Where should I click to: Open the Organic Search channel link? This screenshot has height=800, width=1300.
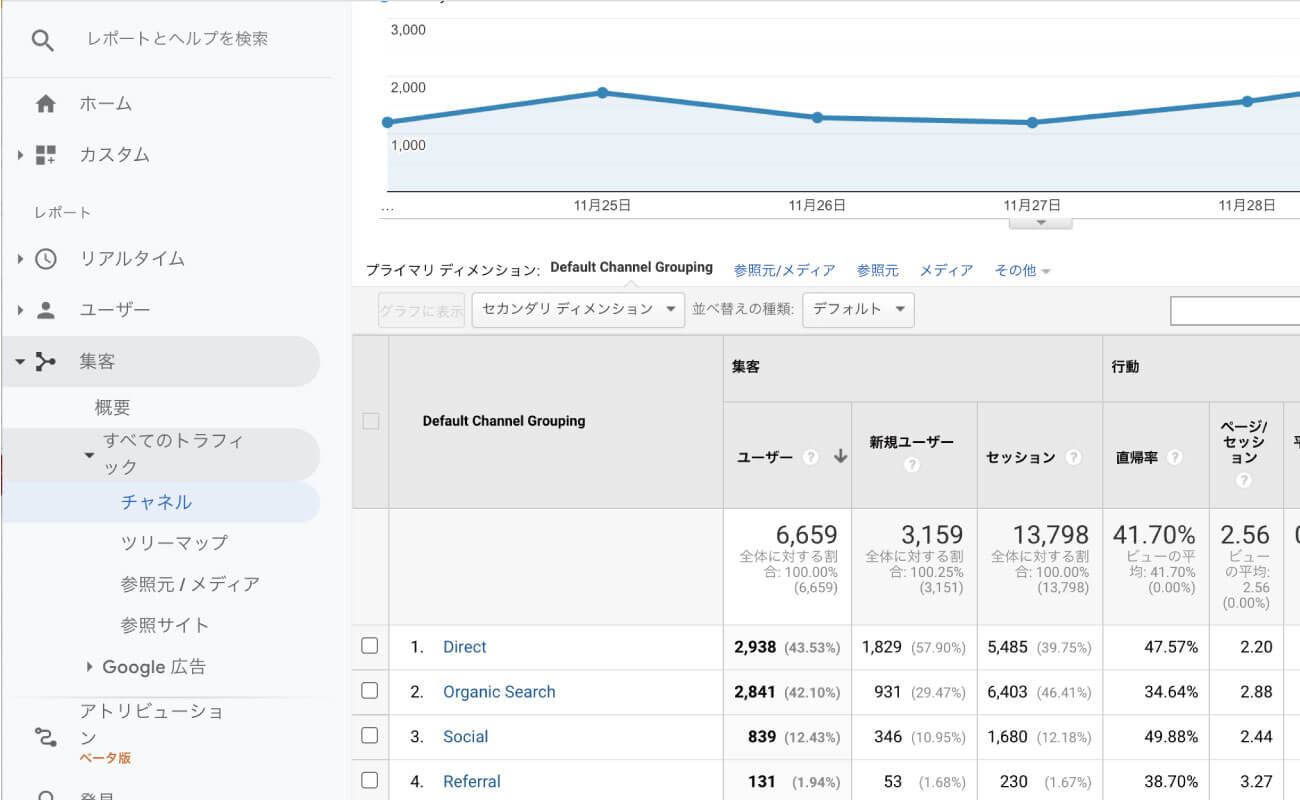pos(499,692)
